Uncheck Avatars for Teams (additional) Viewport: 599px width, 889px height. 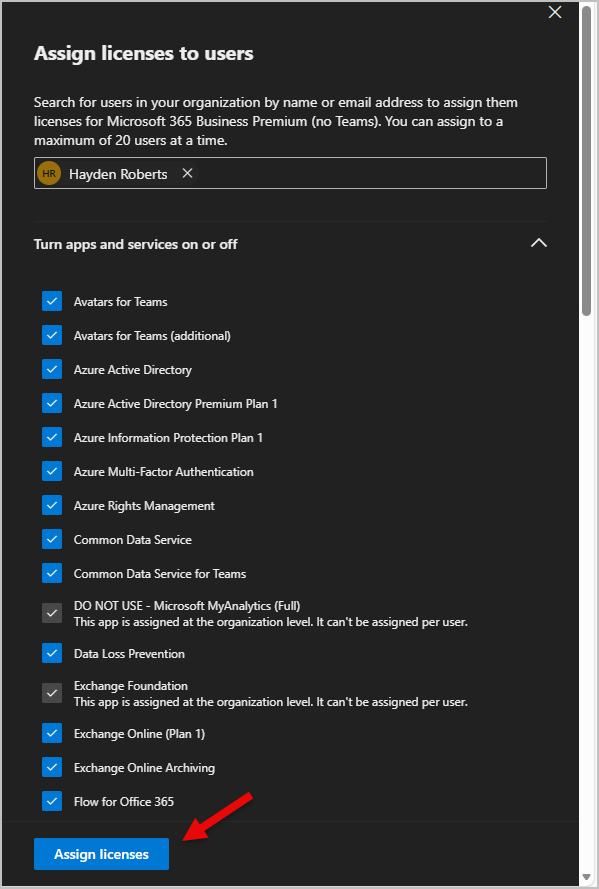pos(51,335)
